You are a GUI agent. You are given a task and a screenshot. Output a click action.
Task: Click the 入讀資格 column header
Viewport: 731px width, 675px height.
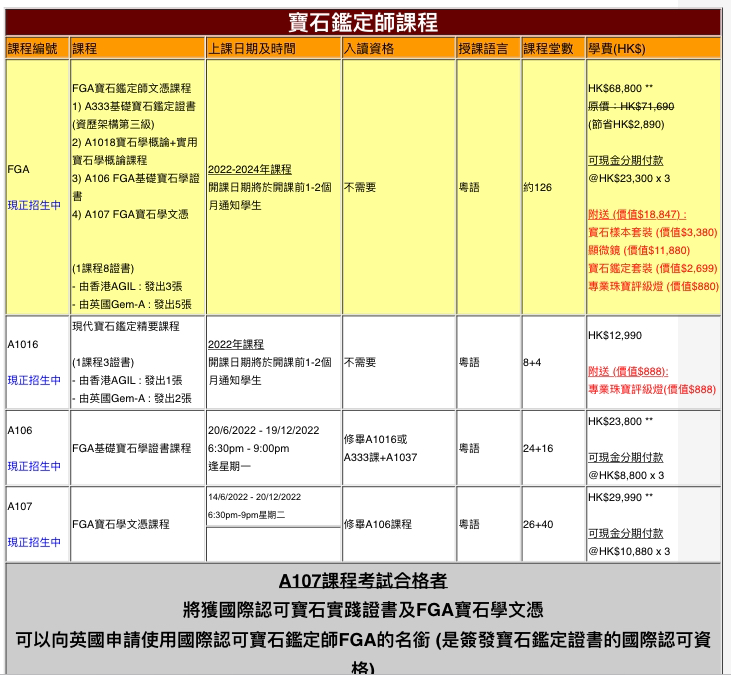point(369,48)
